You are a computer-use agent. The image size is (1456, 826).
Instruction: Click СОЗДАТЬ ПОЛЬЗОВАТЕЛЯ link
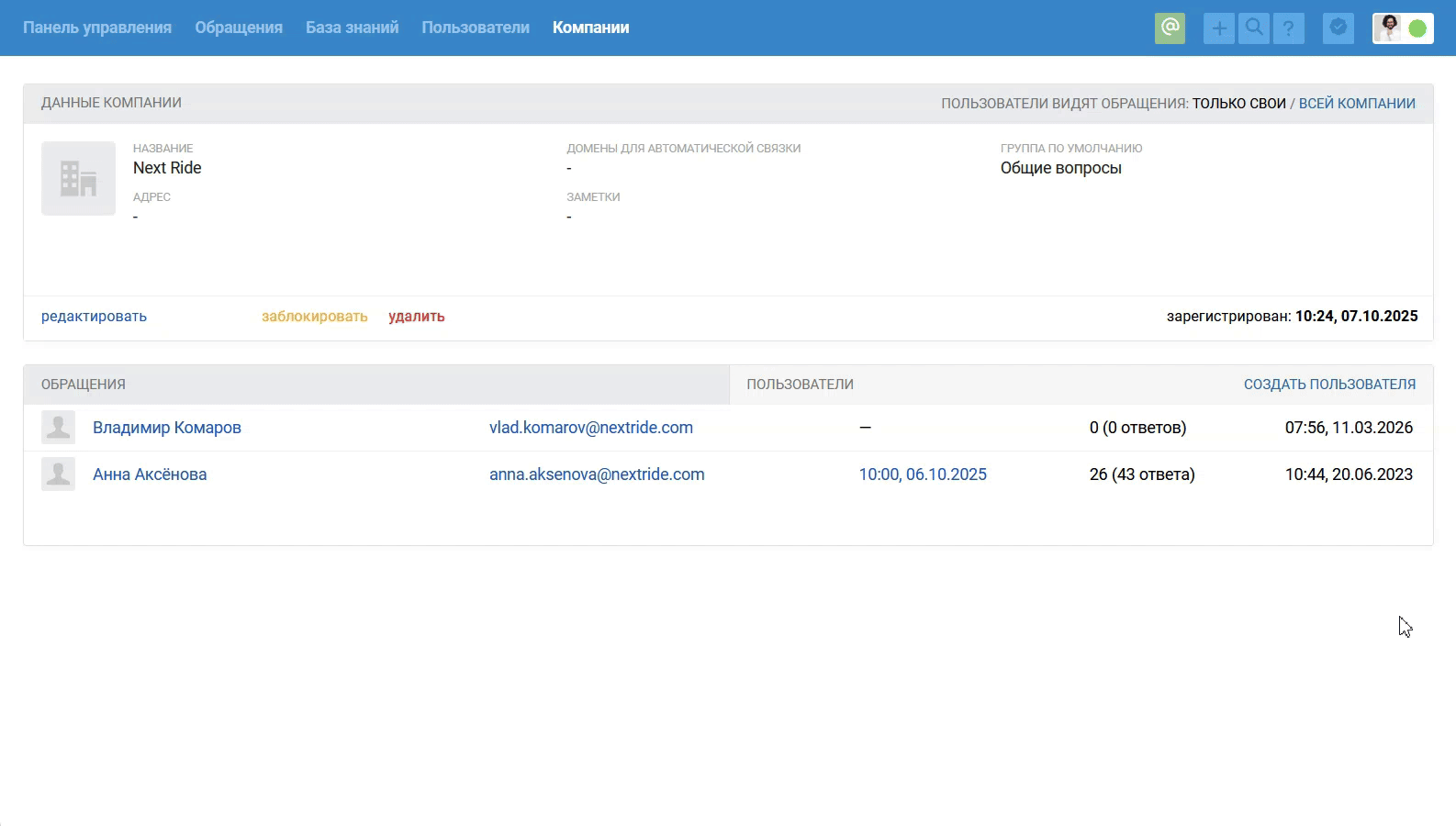(1328, 385)
